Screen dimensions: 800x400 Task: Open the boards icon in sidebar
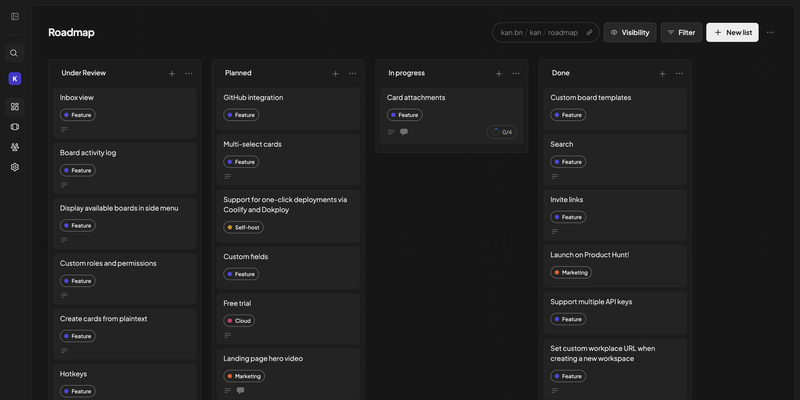click(15, 107)
